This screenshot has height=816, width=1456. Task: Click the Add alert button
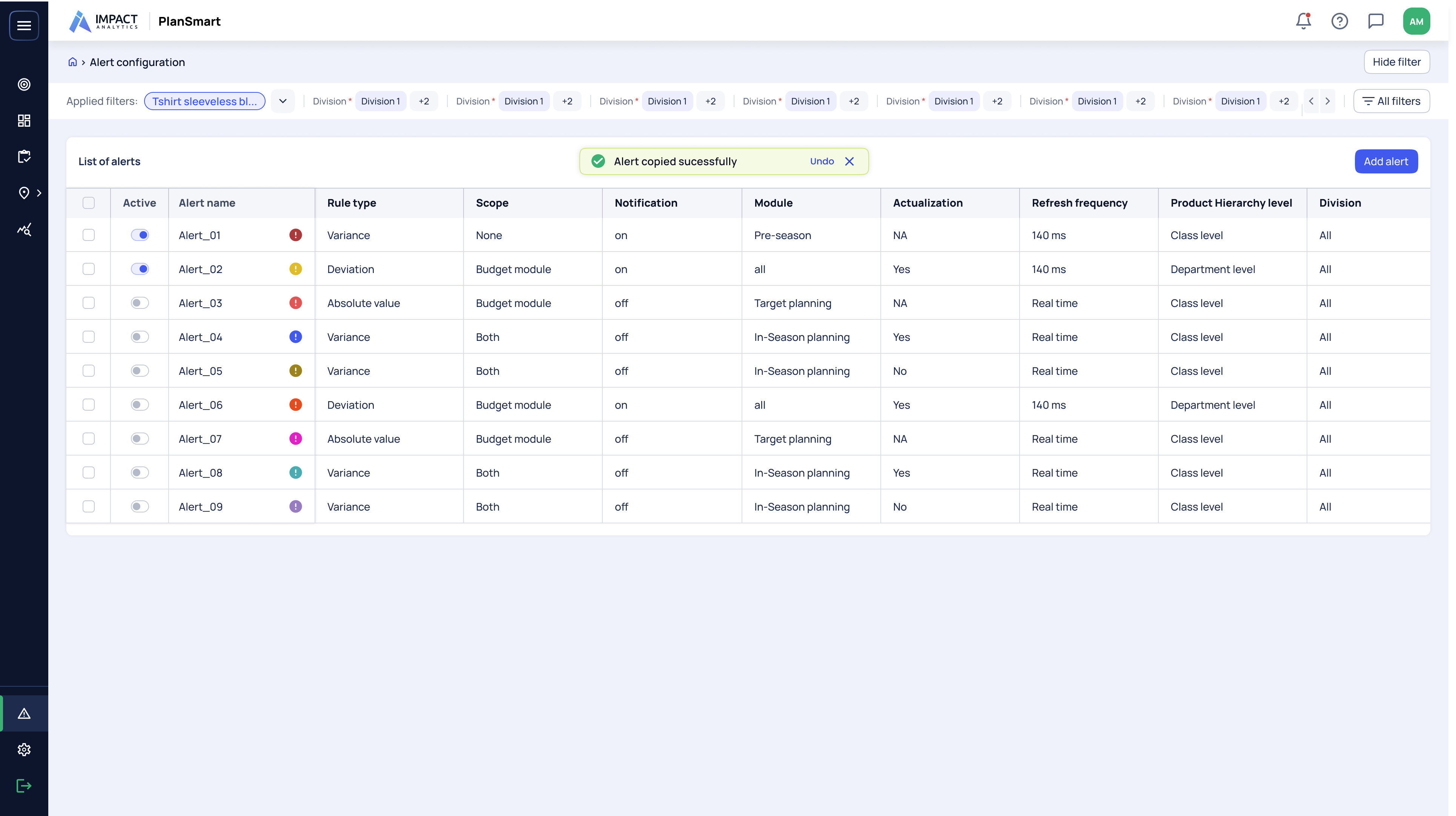click(x=1386, y=162)
